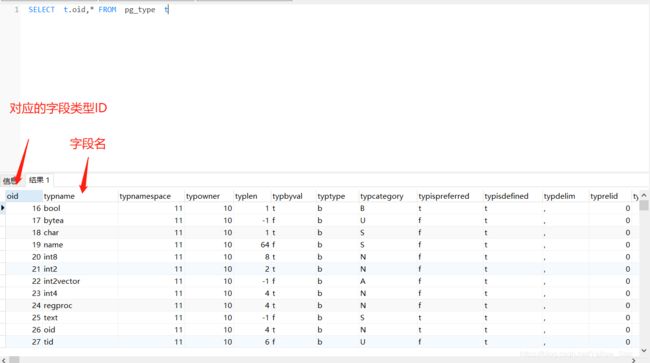The height and width of the screenshot is (363, 650).
Task: Click typlen cell showing 8 in int8 row
Action: tap(252, 257)
